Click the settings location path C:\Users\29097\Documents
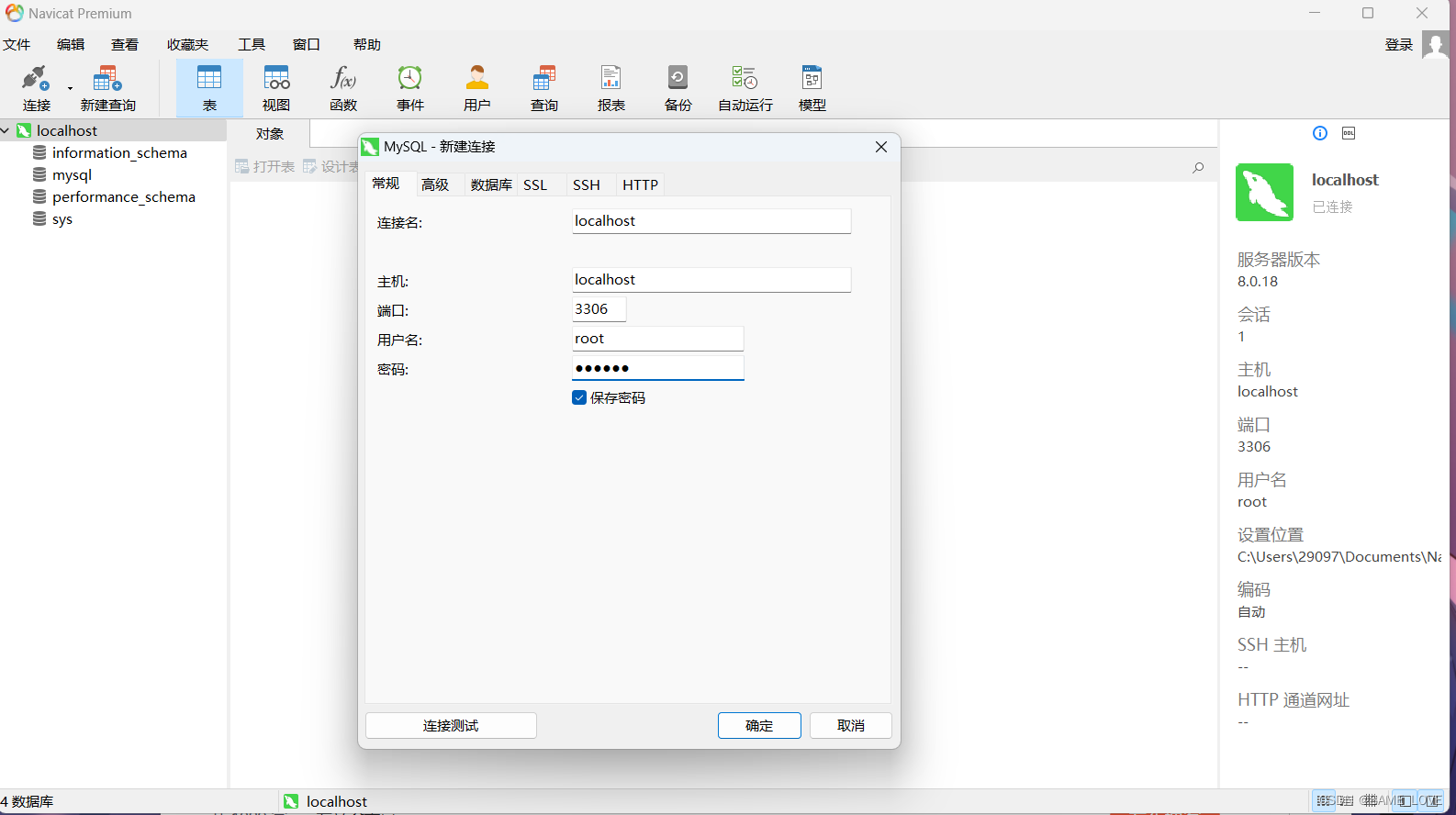This screenshot has height=815, width=1456. (1339, 557)
